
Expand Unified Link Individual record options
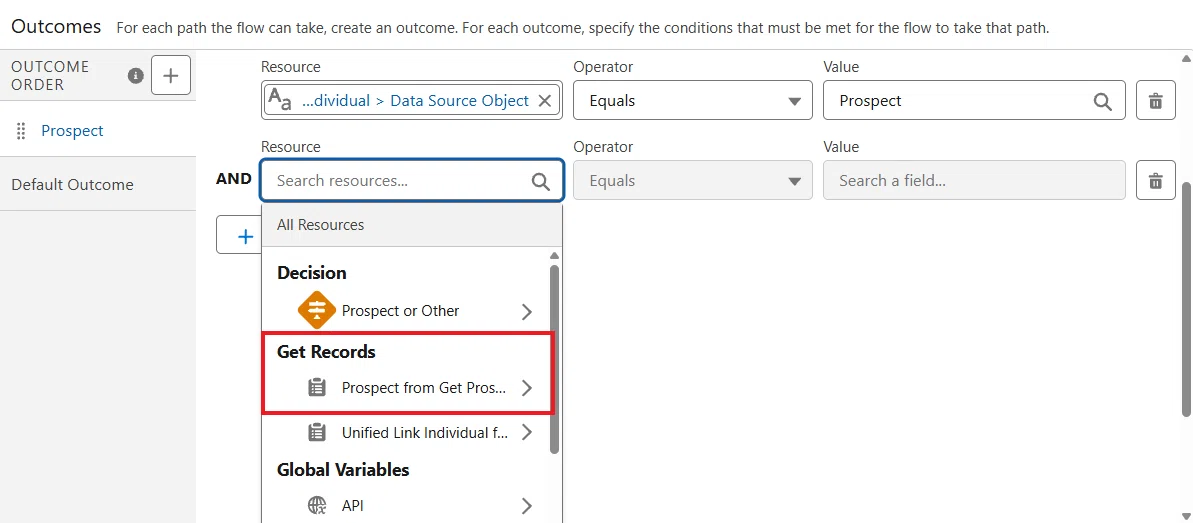pyautogui.click(x=527, y=432)
